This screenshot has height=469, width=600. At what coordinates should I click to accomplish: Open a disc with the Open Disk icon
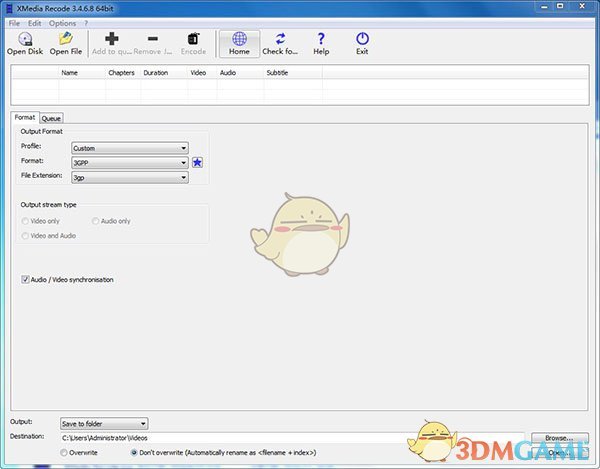tap(25, 44)
